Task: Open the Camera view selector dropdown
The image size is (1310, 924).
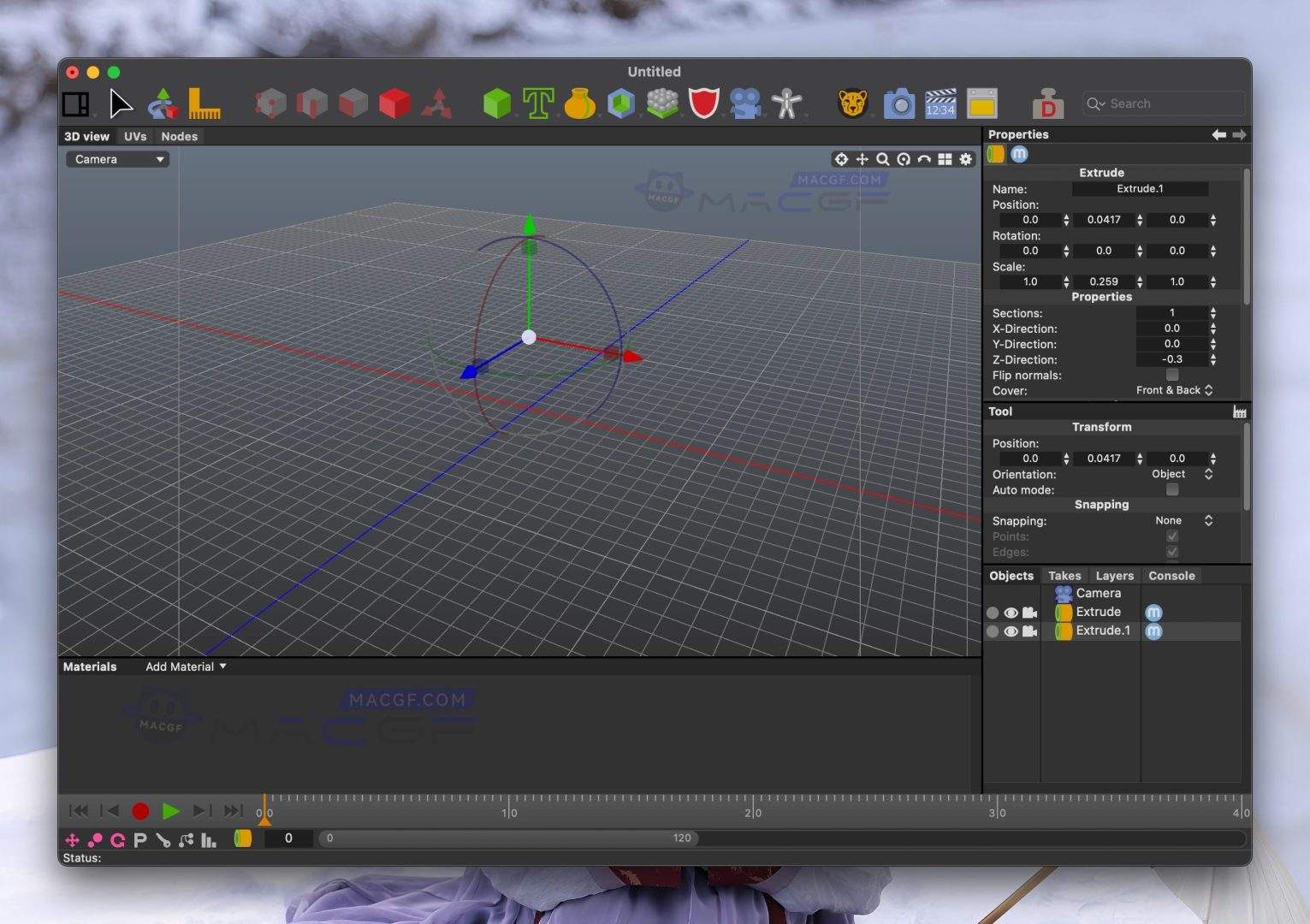Action: (x=117, y=159)
